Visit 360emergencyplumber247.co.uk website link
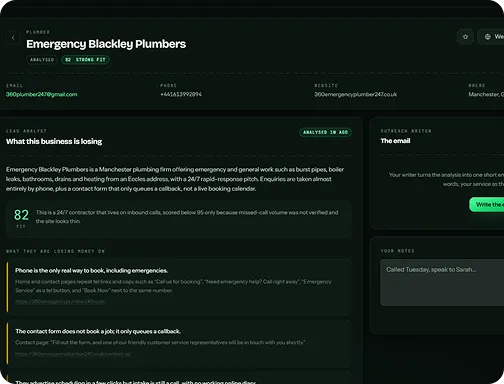Image resolution: width=504 pixels, height=384 pixels. (356, 94)
